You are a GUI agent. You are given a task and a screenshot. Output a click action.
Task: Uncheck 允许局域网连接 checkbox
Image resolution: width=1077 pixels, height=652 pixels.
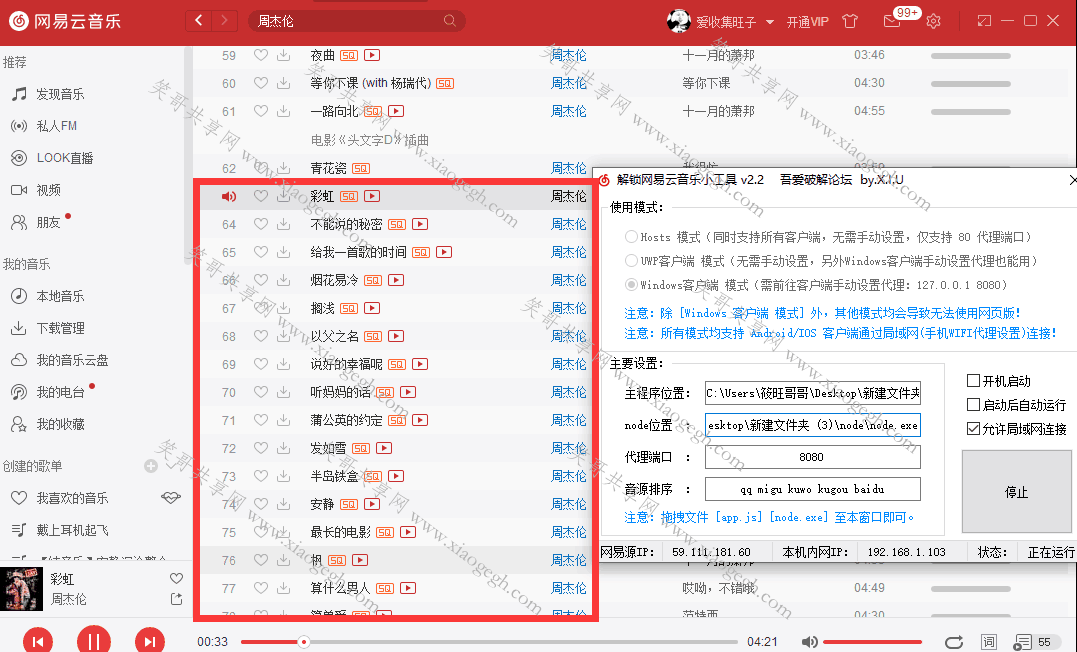[973, 429]
